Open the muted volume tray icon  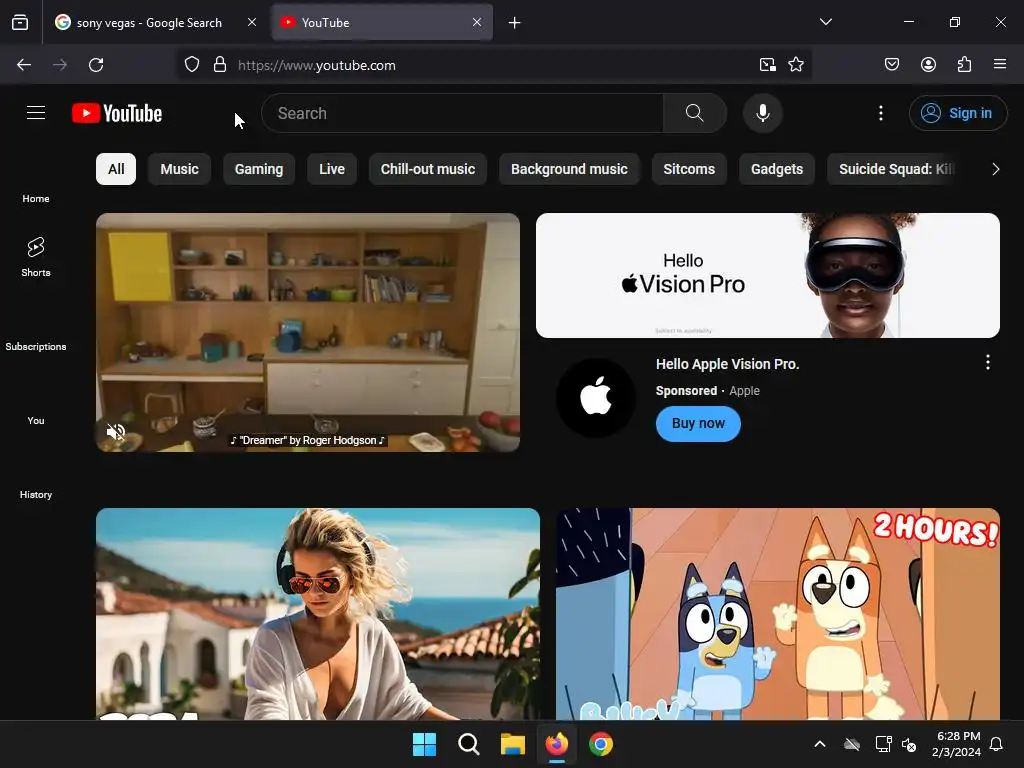908,744
